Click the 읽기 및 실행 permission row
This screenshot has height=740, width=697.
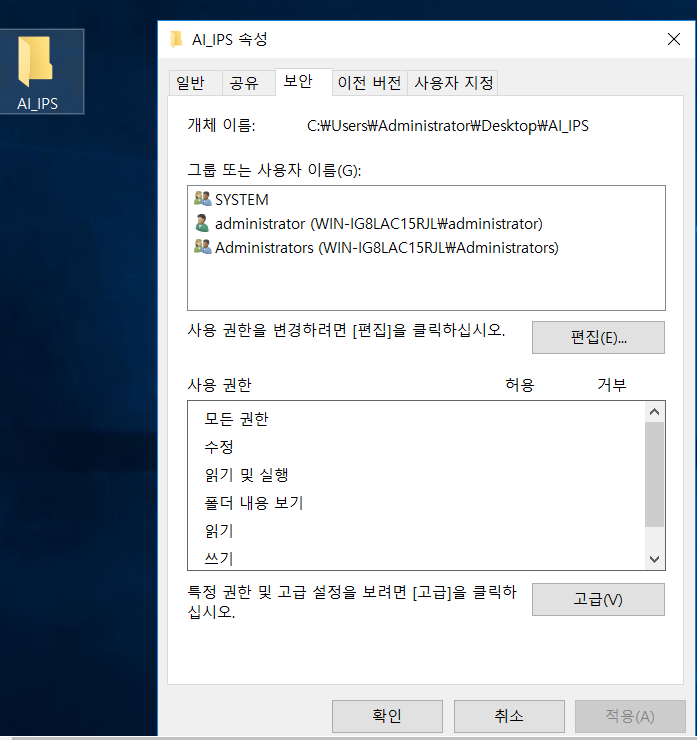point(416,475)
